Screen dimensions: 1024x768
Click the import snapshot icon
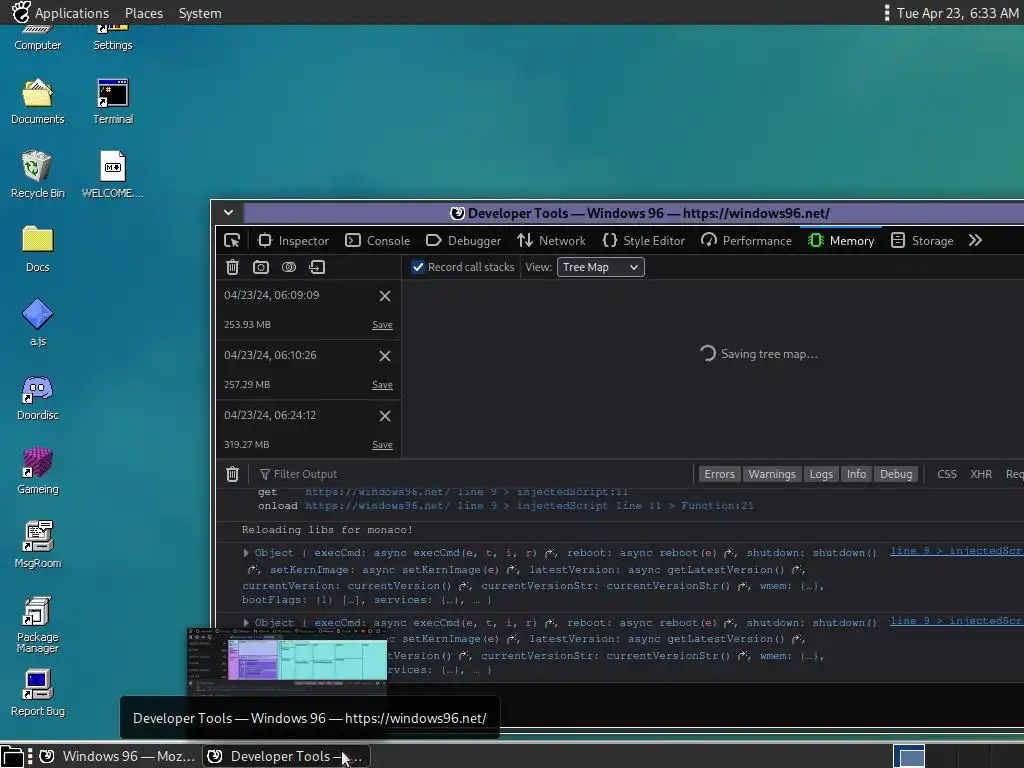[317, 267]
